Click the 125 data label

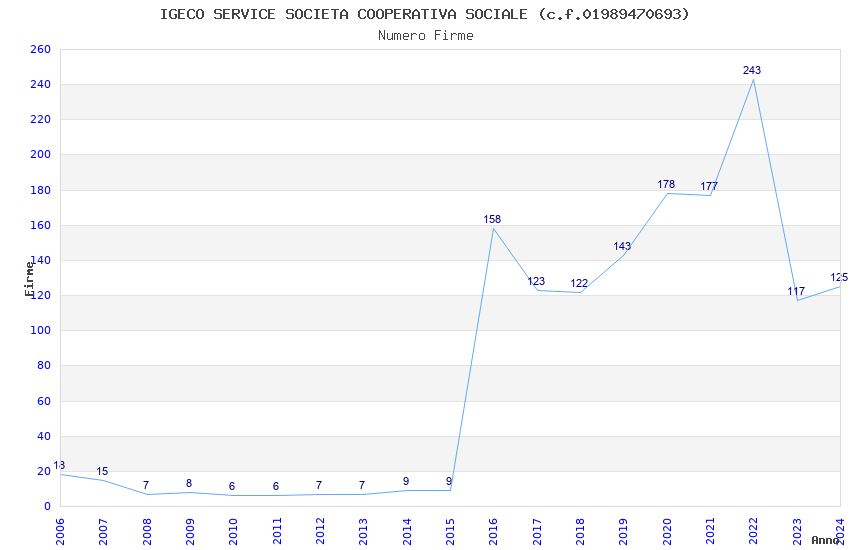(839, 277)
